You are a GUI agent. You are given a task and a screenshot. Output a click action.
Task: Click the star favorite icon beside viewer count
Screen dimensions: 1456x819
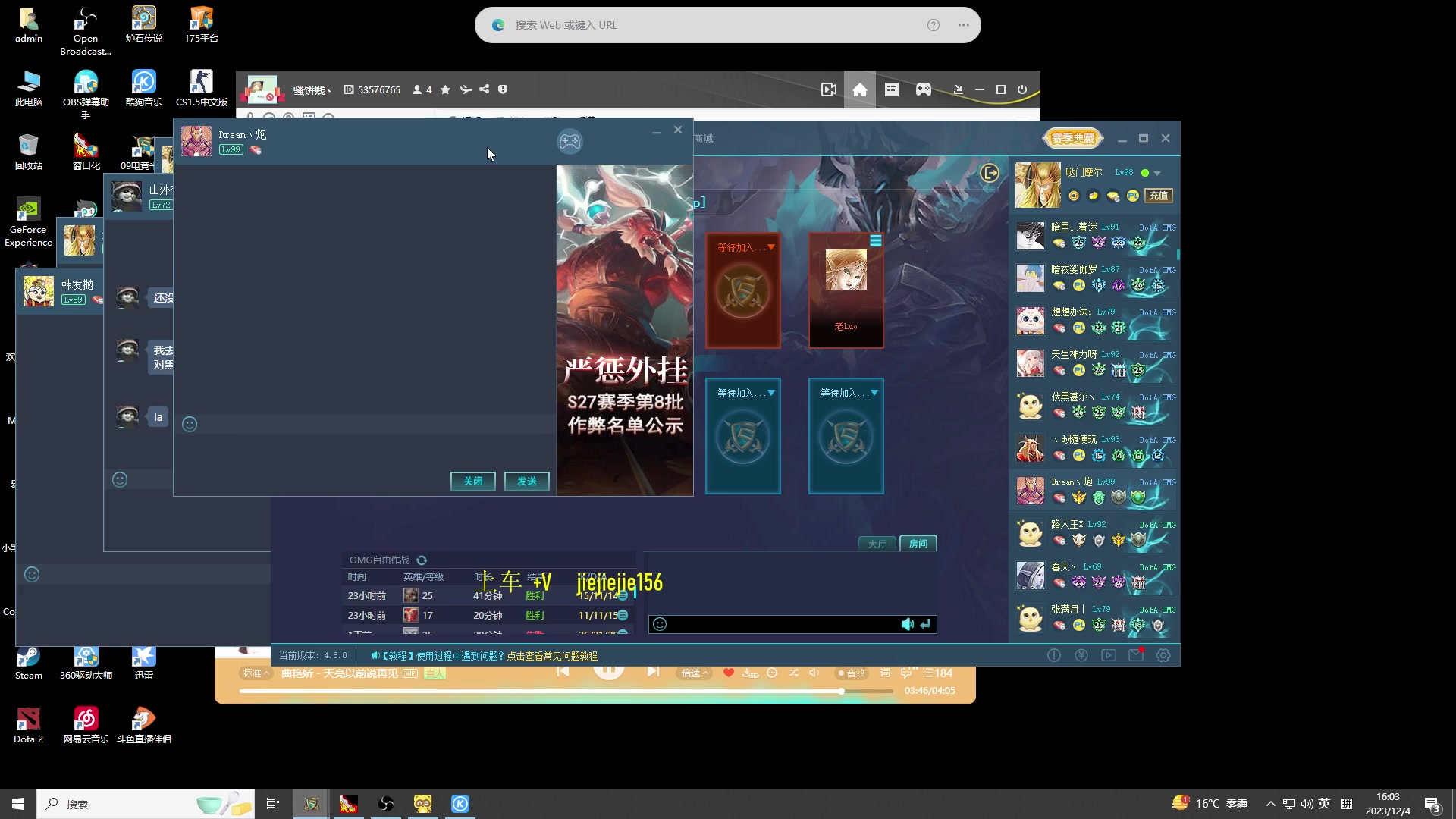pyautogui.click(x=445, y=89)
